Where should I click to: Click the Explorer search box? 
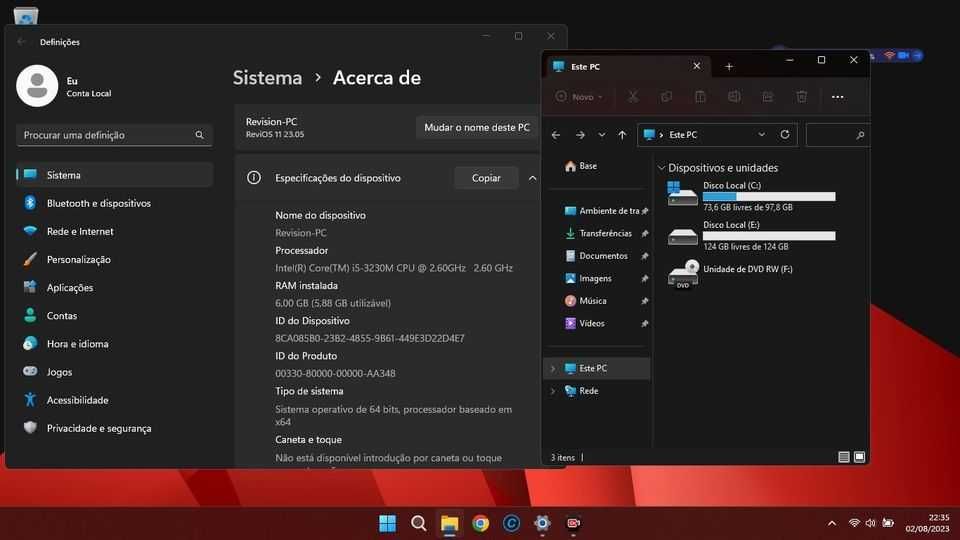pyautogui.click(x=837, y=135)
